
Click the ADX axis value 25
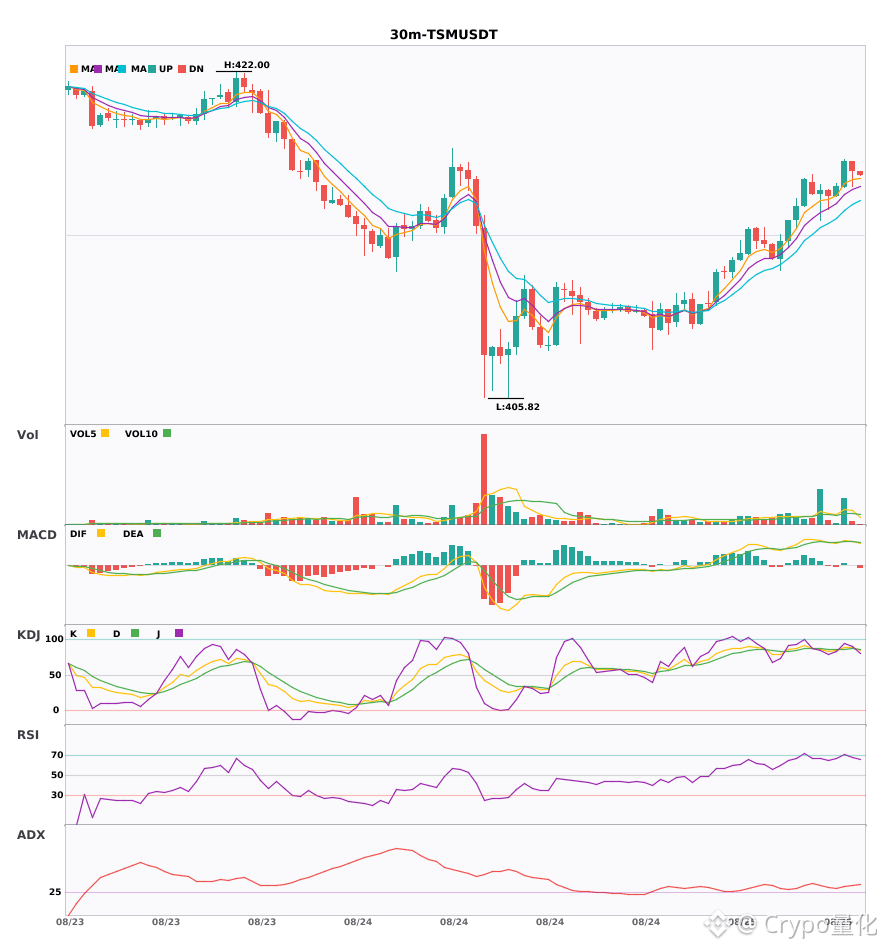coord(55,892)
